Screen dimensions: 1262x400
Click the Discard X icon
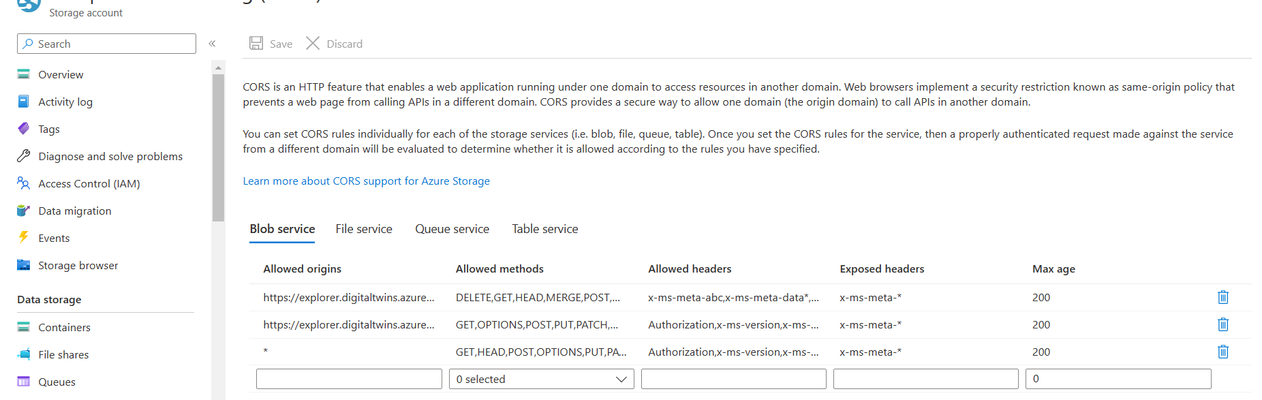point(313,43)
